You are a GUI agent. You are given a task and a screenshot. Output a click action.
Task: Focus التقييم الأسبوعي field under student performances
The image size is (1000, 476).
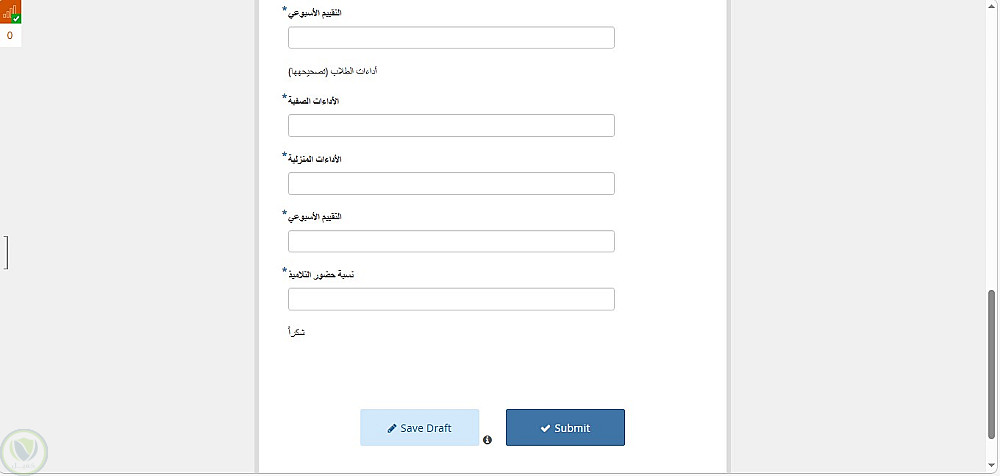point(451,241)
